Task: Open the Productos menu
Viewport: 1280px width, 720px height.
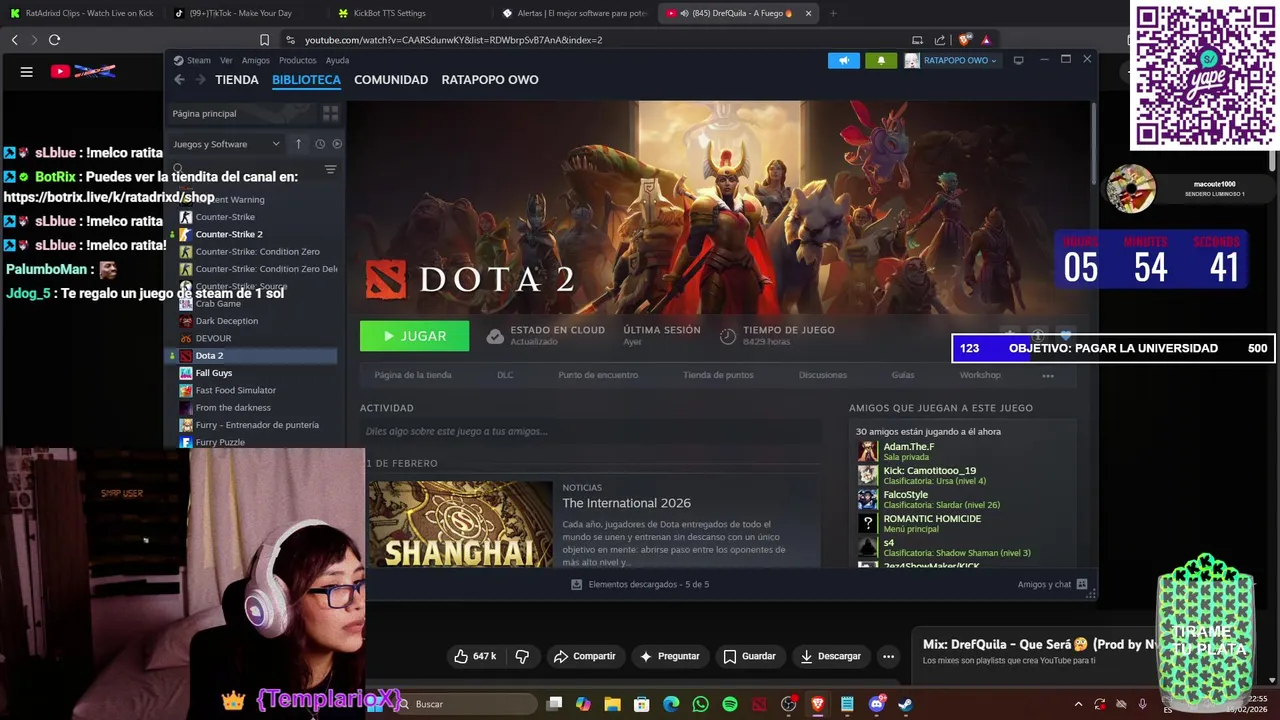Action: click(x=297, y=60)
